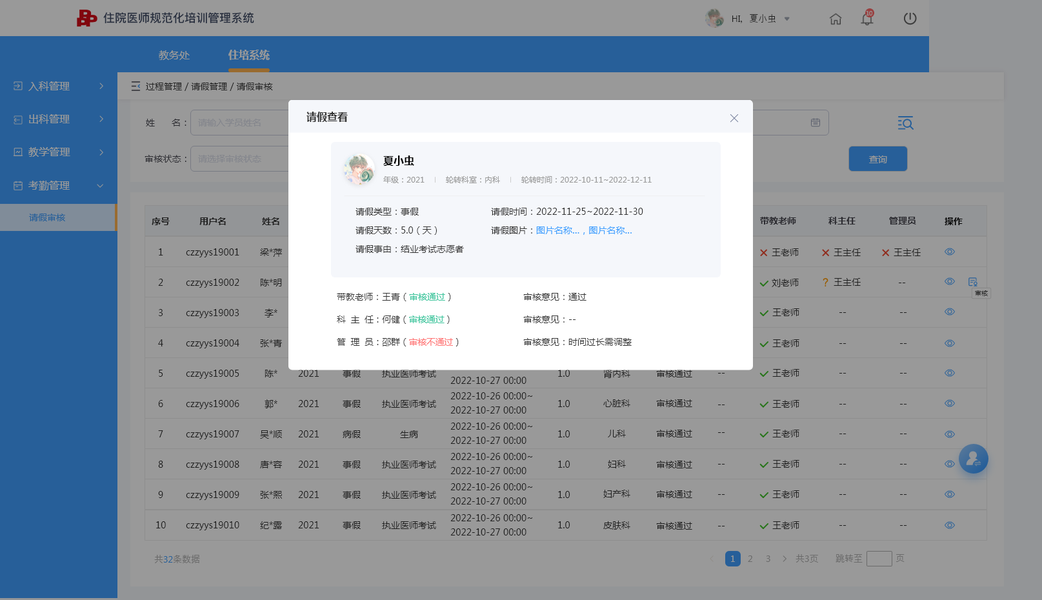Viewport: 1042px width, 600px height.
Task: Click the advanced search filter icon
Action: tap(905, 123)
